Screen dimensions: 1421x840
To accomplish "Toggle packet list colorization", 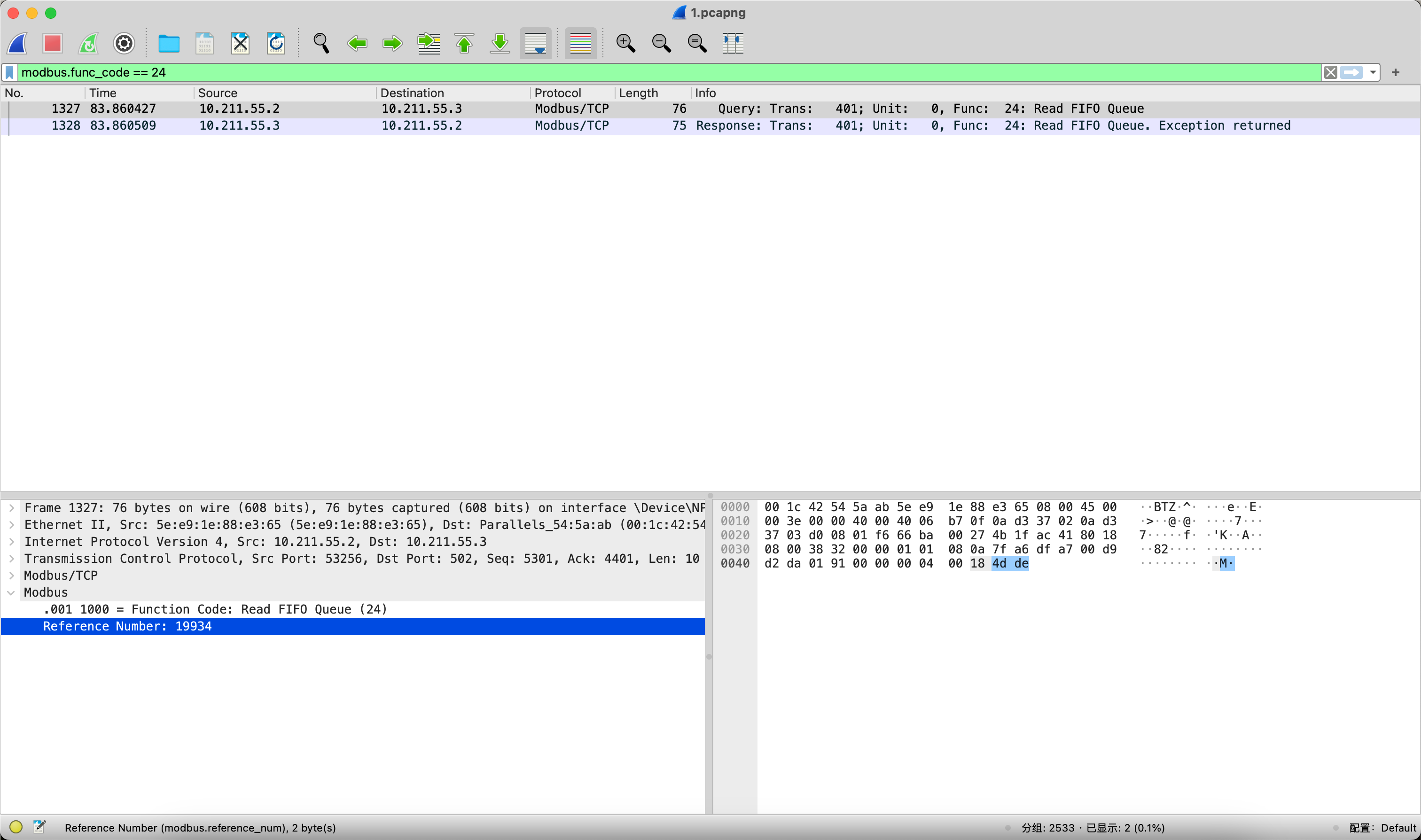I will point(580,43).
